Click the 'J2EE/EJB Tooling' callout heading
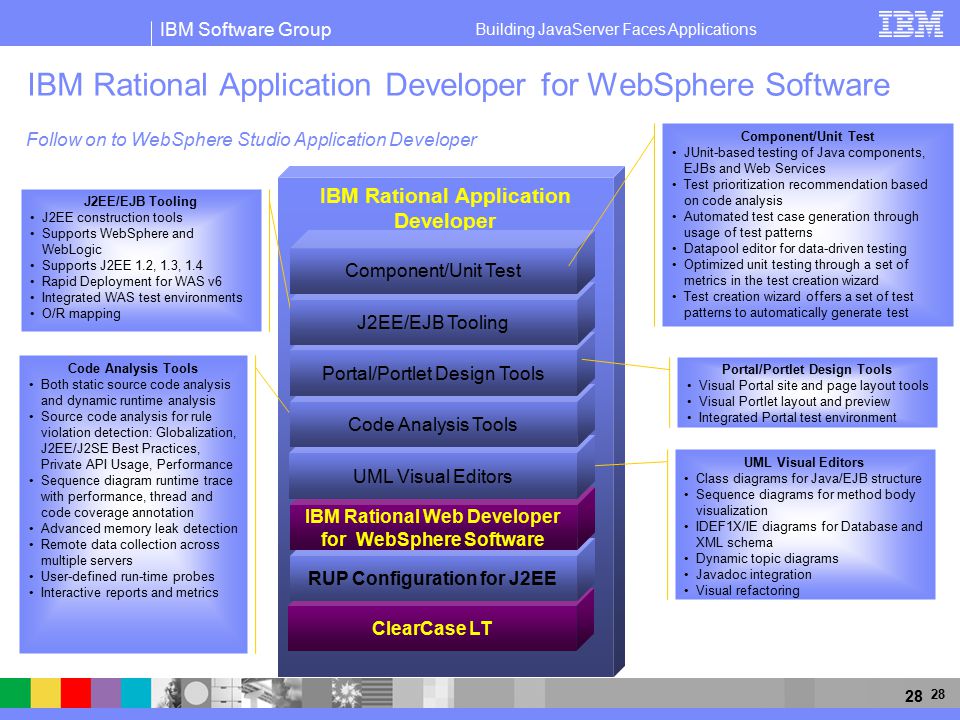 point(141,201)
